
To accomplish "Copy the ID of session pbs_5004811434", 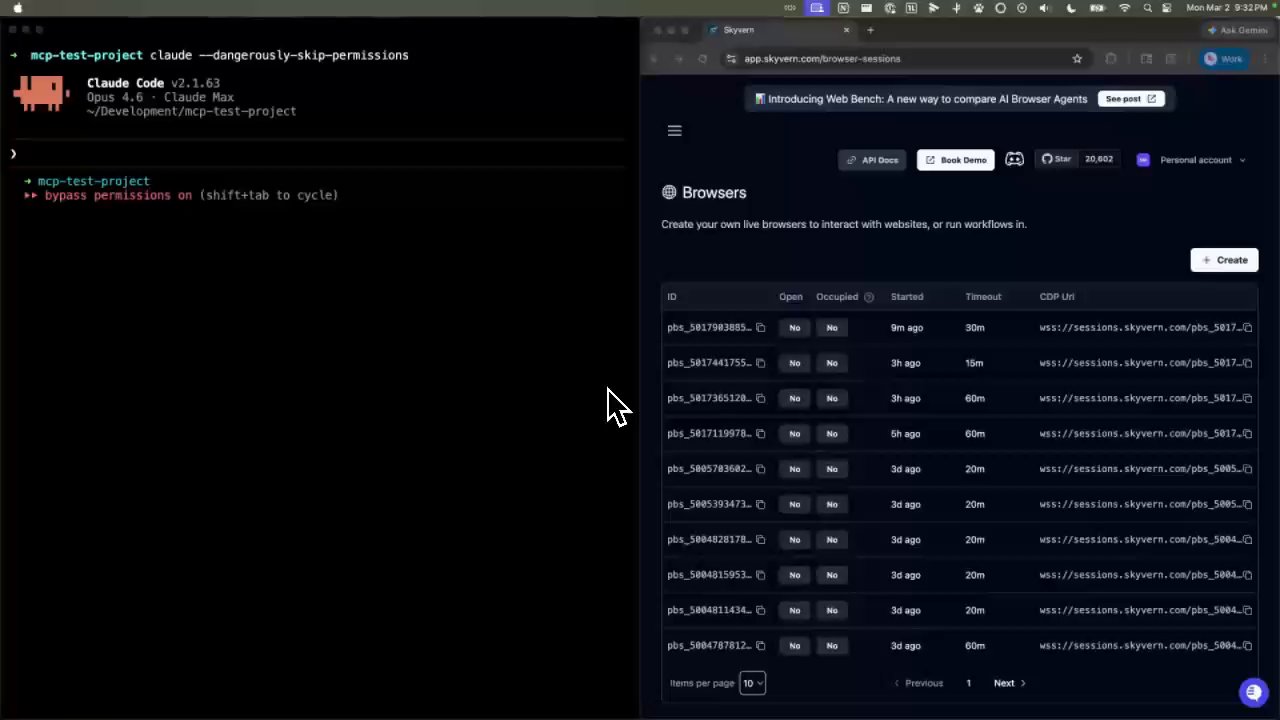I will tap(760, 610).
